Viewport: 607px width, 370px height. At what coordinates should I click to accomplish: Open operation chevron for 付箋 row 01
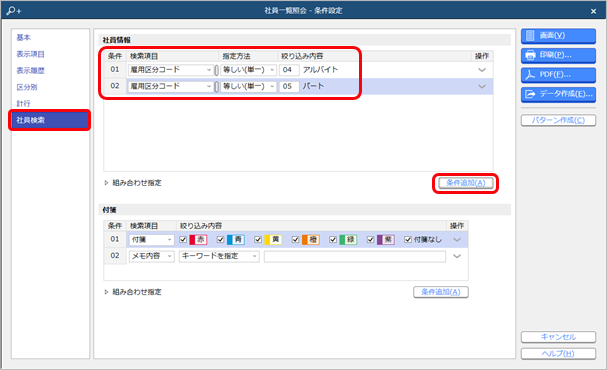[x=457, y=240]
